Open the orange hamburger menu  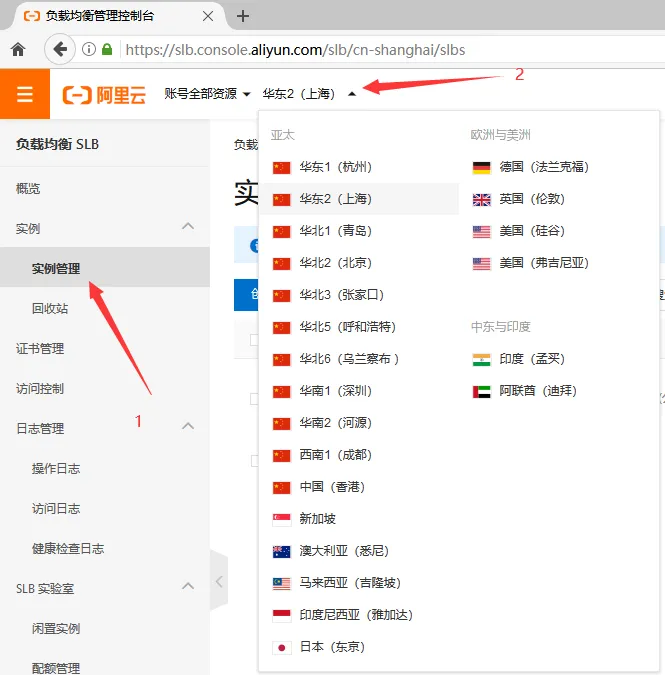25,94
